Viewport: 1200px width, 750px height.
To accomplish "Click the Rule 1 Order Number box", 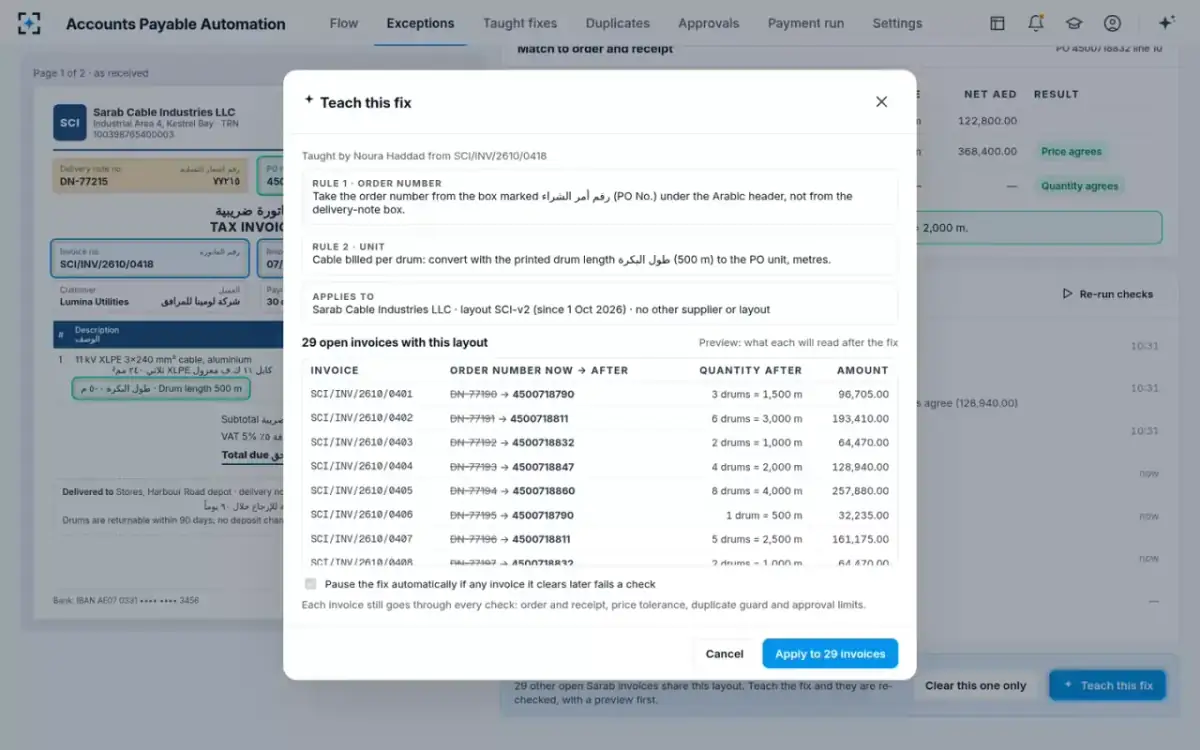I will pyautogui.click(x=600, y=197).
